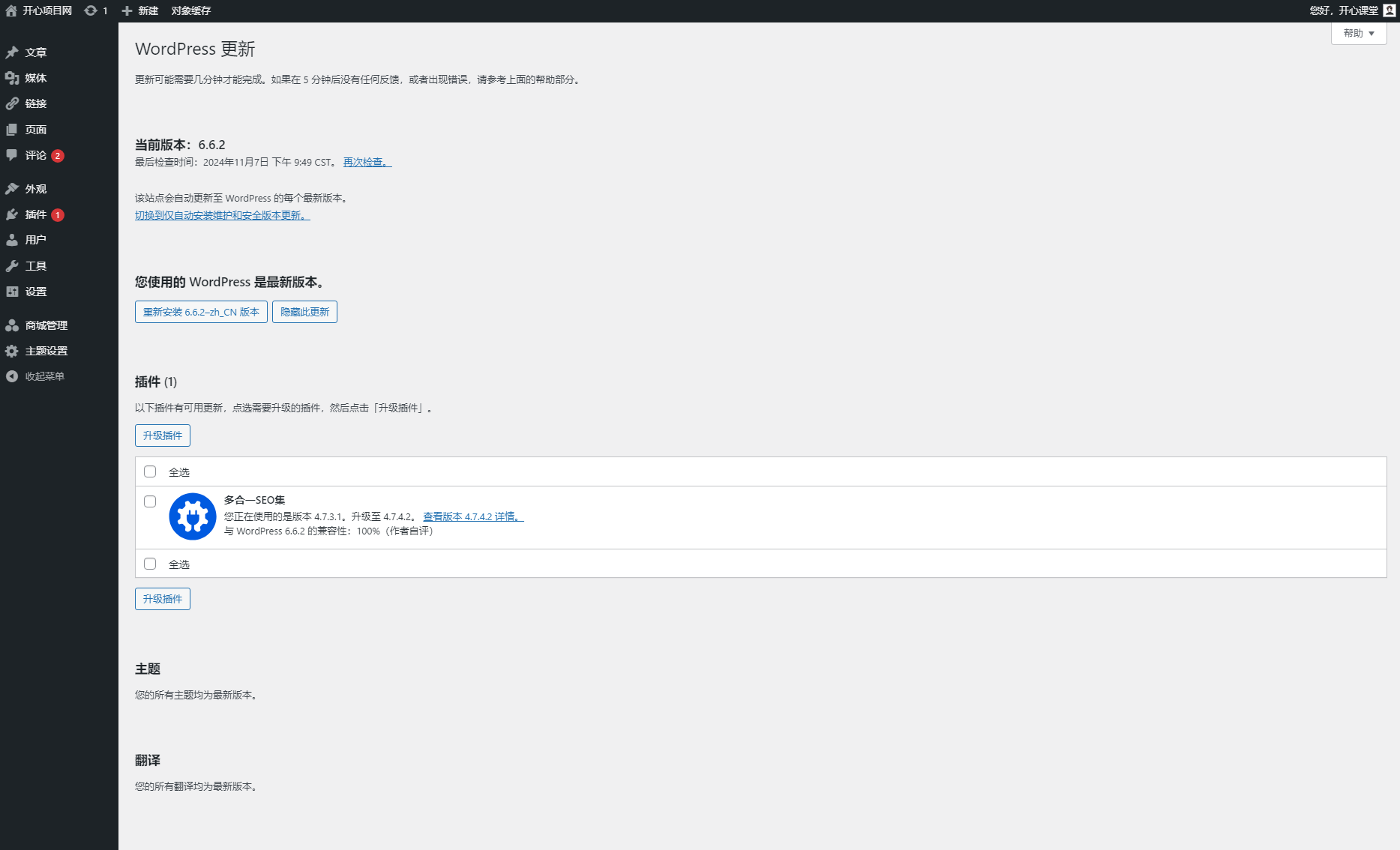
Task: Open 查看版本 4.7.4.2 详情 link
Action: click(472, 516)
